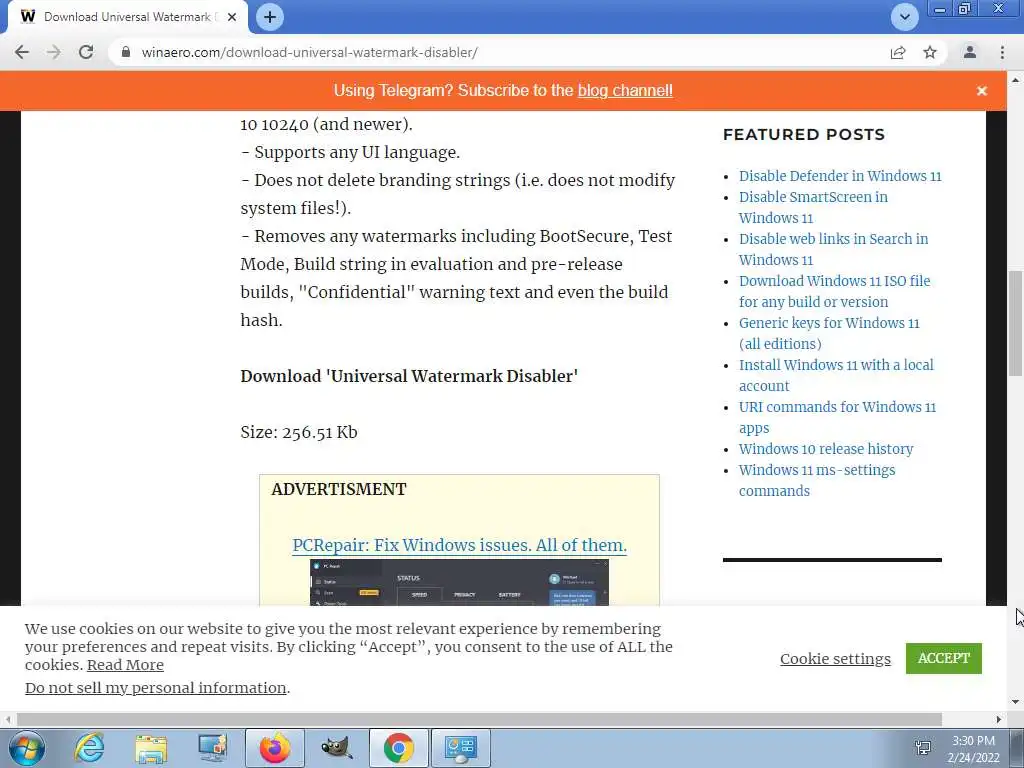Click the Read More cookie link
The height and width of the screenshot is (768, 1024).
tap(125, 665)
